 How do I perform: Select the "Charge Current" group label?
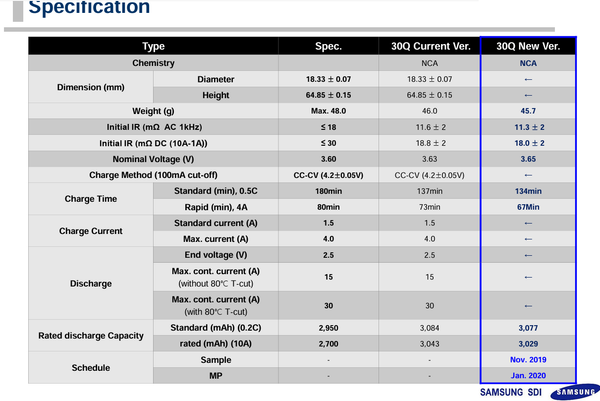point(91,231)
